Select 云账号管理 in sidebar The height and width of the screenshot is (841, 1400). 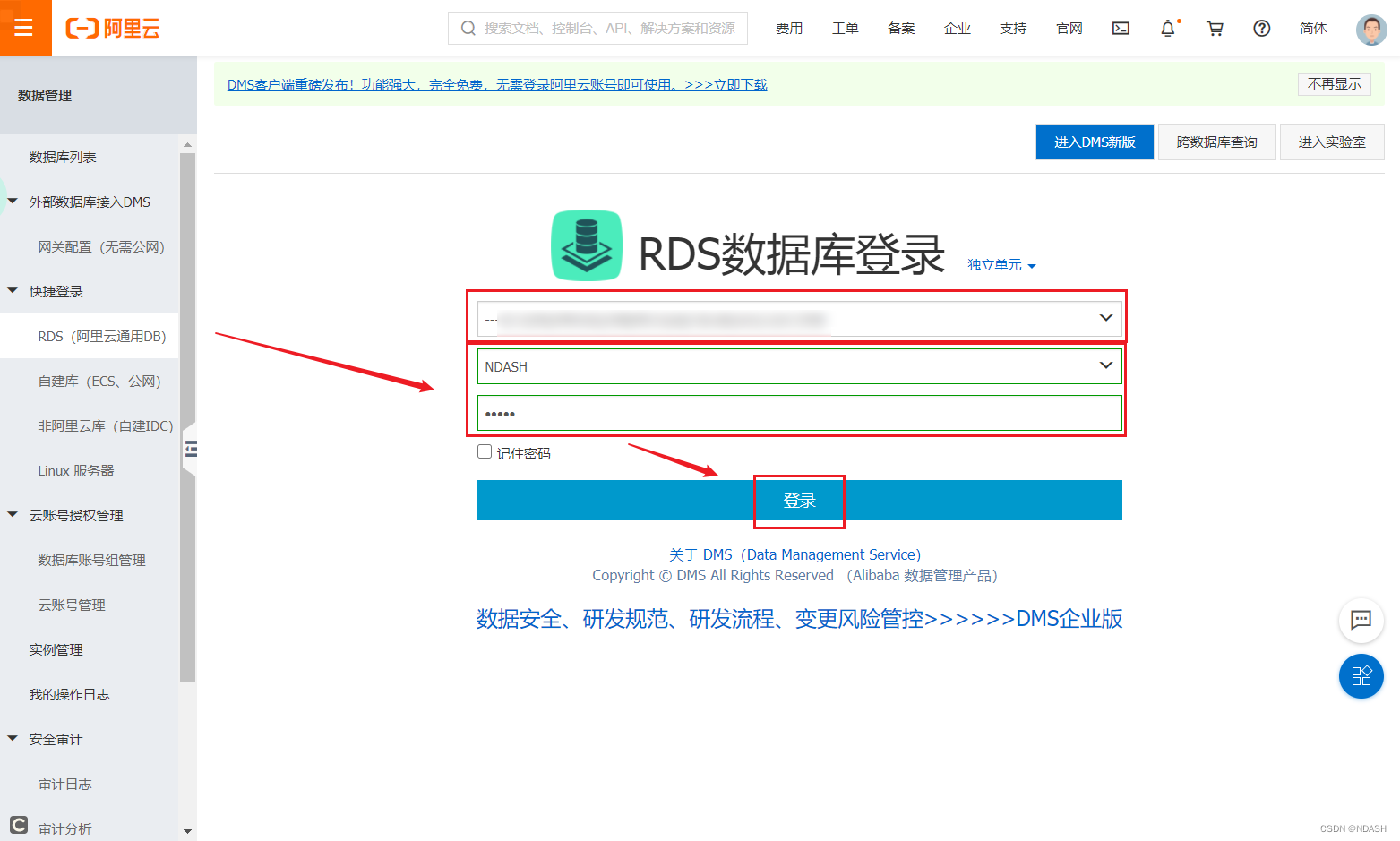72,605
